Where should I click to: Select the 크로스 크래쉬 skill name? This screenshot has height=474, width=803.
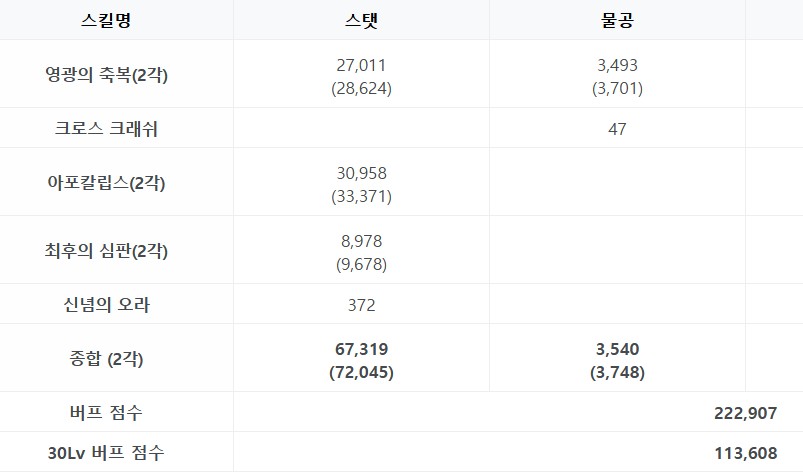[106, 128]
